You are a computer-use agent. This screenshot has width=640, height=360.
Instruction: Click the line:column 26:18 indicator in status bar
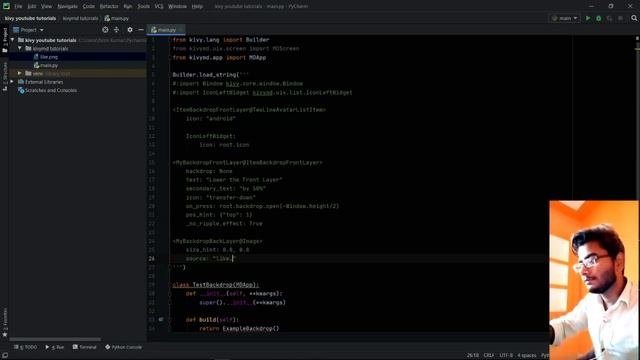click(473, 356)
